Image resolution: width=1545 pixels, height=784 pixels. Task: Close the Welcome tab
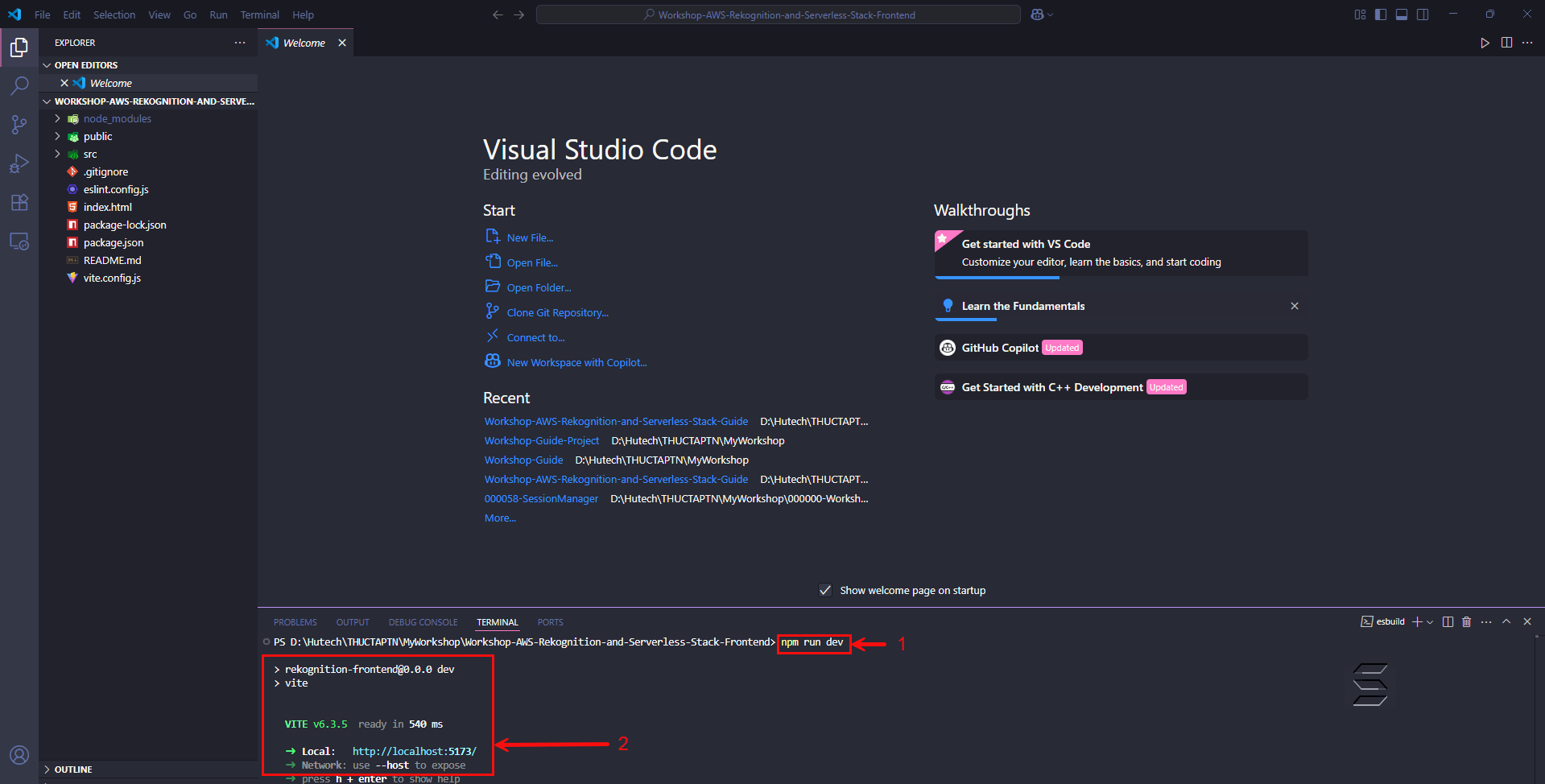click(x=342, y=43)
